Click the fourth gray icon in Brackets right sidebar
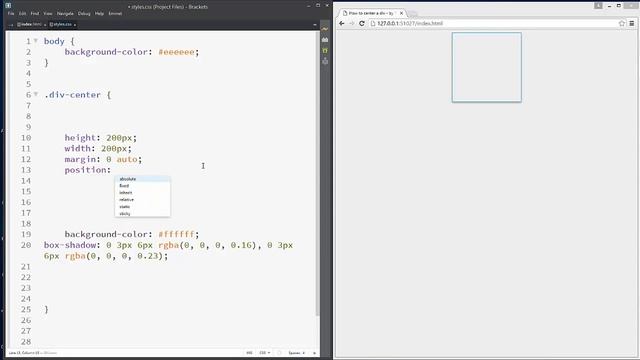Screen dimensions: 640x360 [x=325, y=61]
